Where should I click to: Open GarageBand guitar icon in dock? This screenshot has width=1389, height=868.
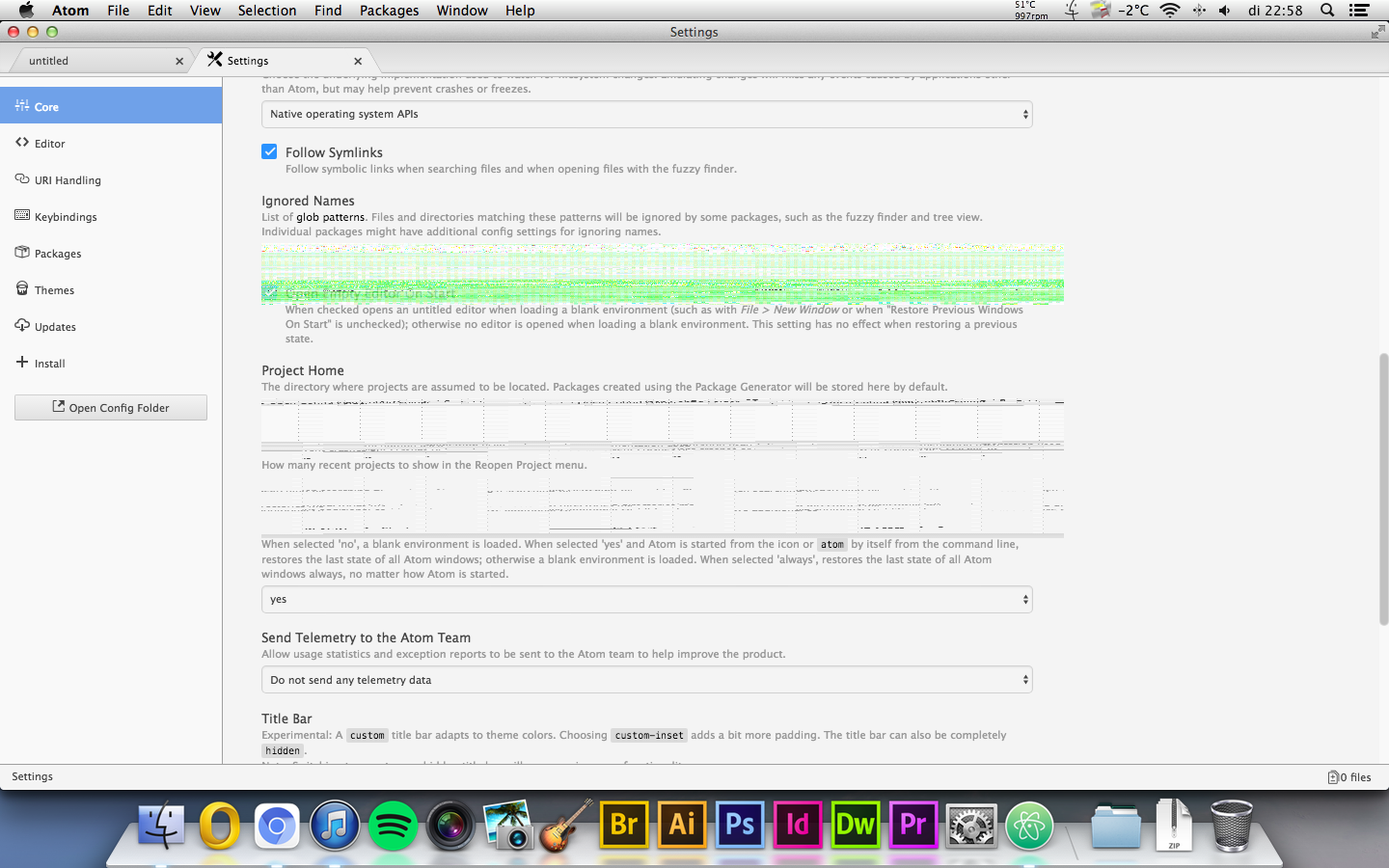tap(566, 826)
